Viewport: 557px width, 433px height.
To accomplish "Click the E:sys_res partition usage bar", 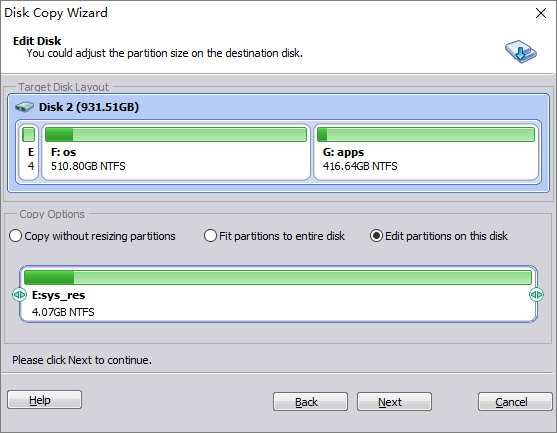I will 278,277.
